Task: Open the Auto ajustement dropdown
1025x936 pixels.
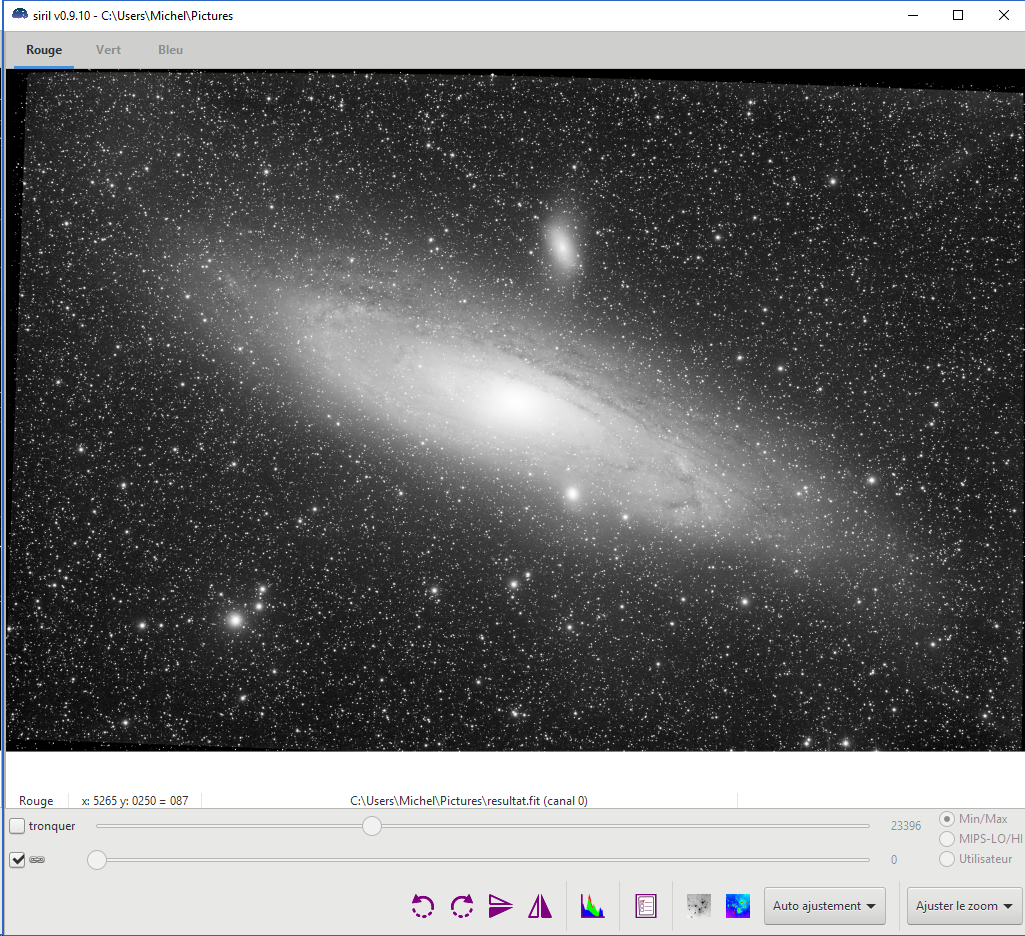Action: [x=824, y=906]
